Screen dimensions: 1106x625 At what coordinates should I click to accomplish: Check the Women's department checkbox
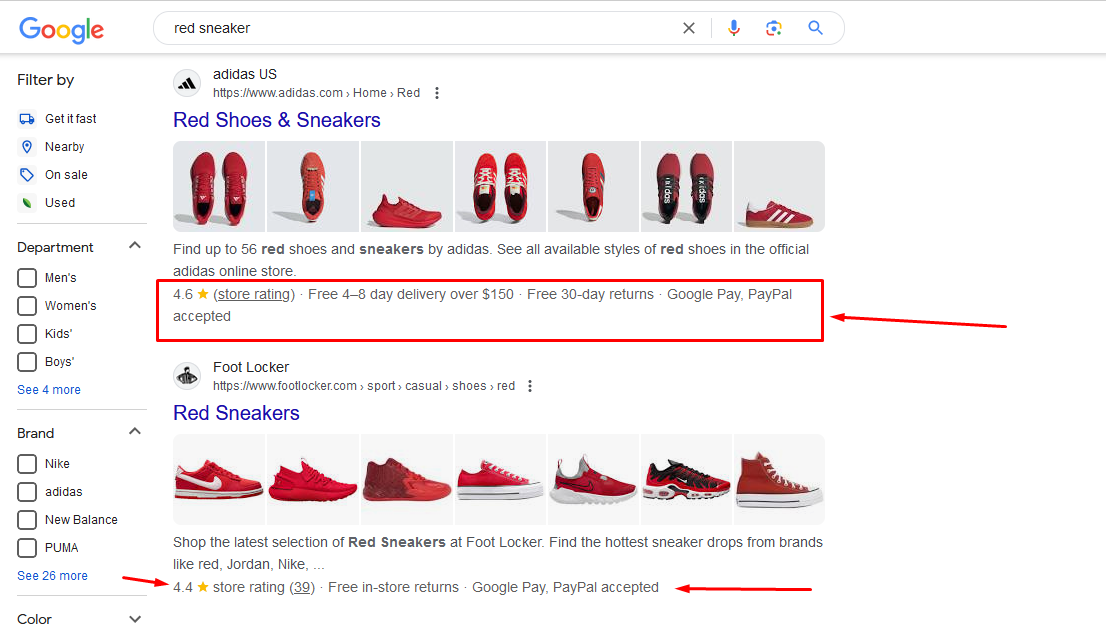[27, 306]
